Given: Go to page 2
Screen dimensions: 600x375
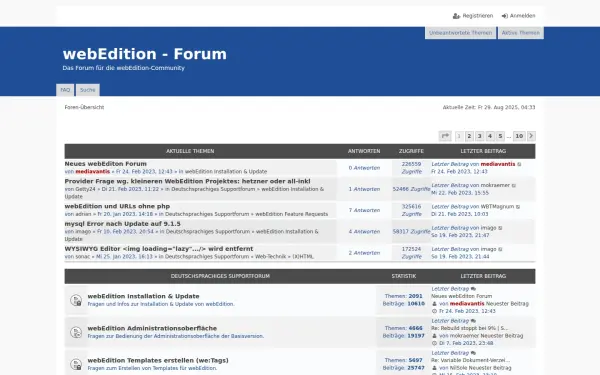Looking at the screenshot, I should [470, 136].
